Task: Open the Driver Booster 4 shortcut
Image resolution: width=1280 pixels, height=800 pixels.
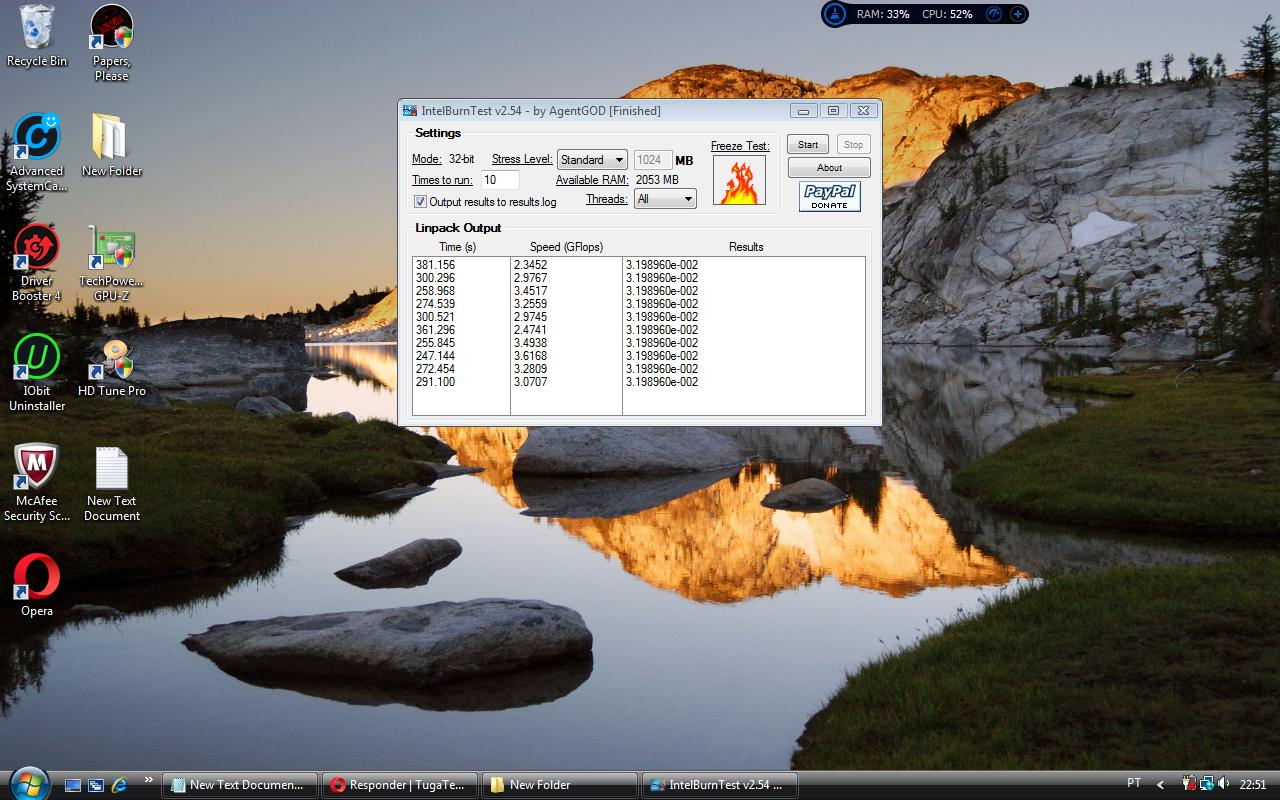Action: click(x=37, y=247)
